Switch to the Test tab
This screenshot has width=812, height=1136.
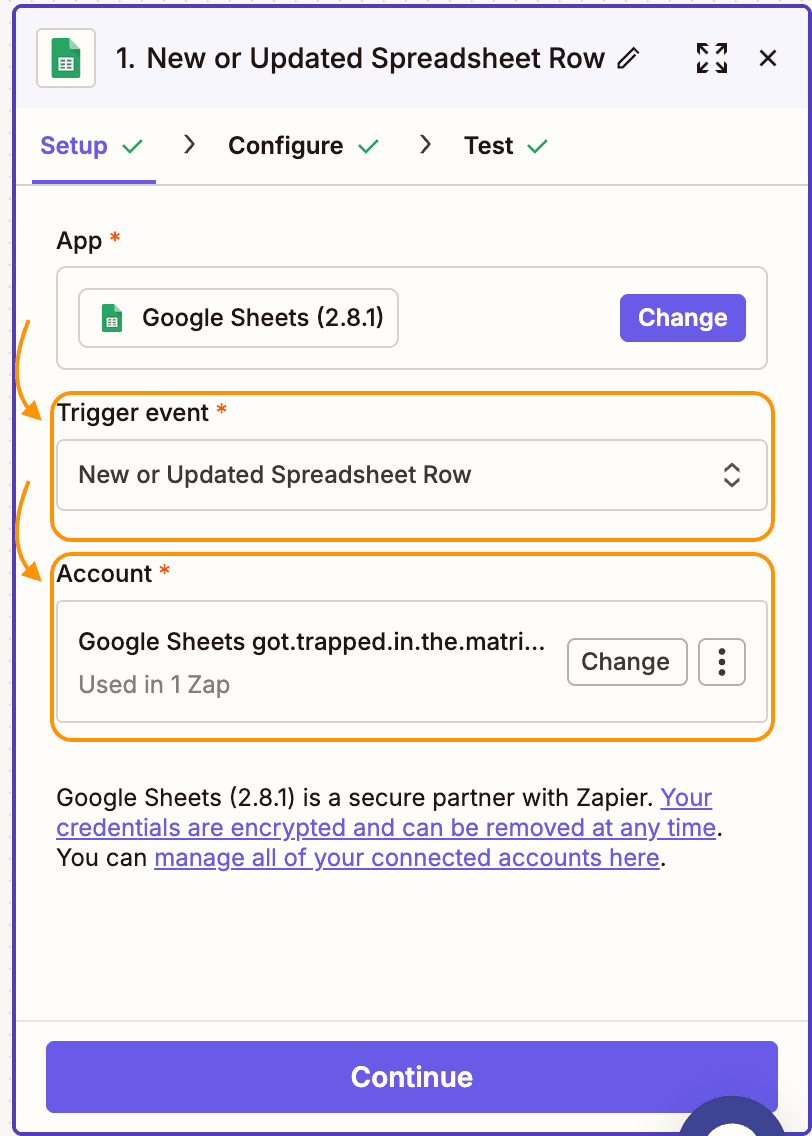(x=489, y=145)
